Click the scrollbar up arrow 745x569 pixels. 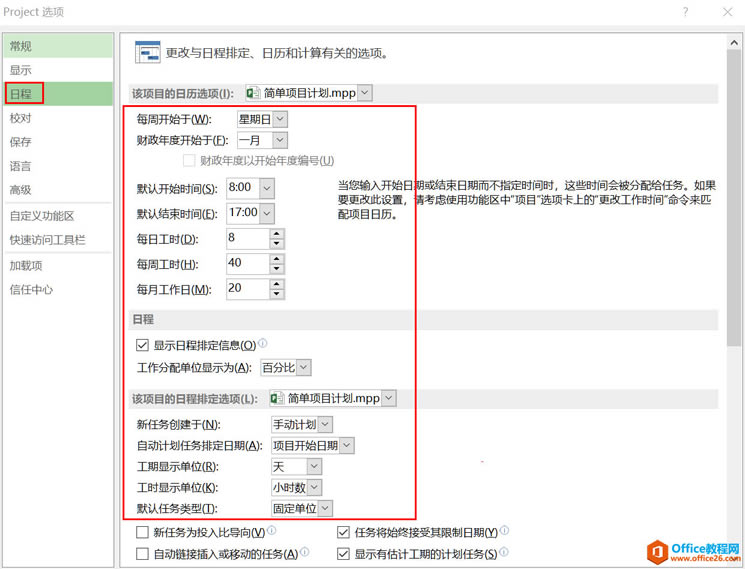734,43
